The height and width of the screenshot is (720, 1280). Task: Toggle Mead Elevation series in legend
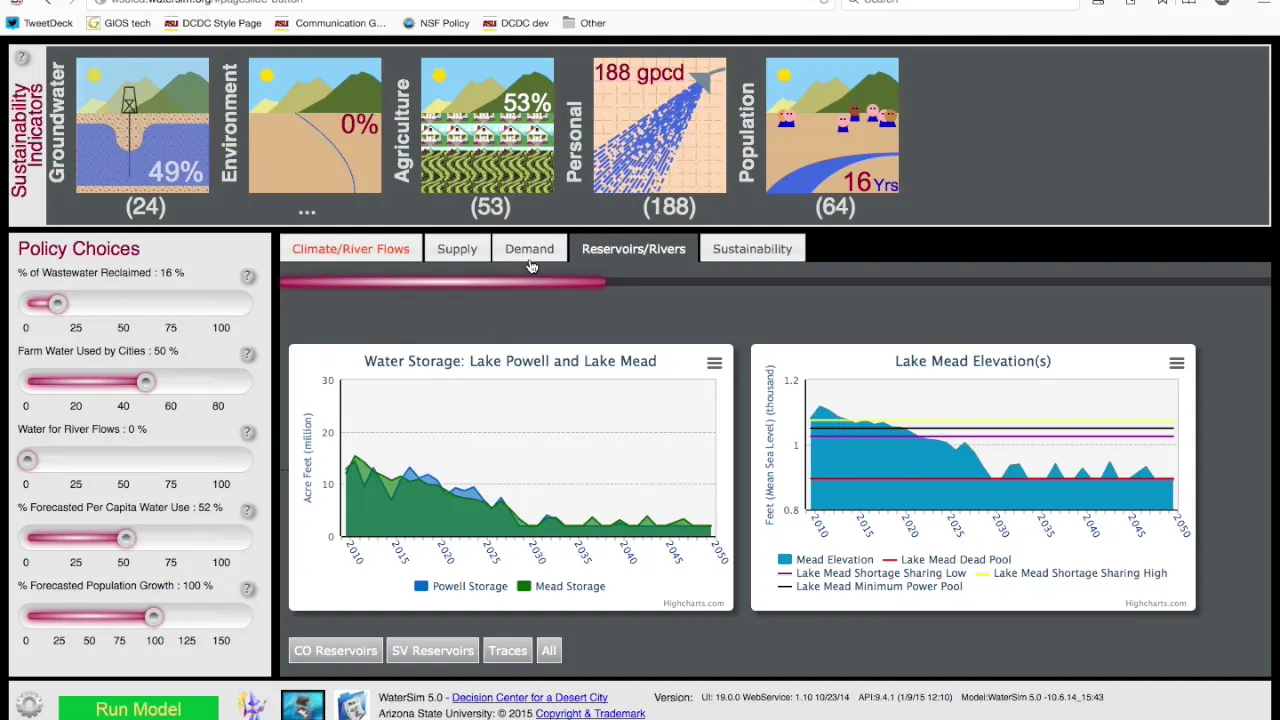coord(826,560)
